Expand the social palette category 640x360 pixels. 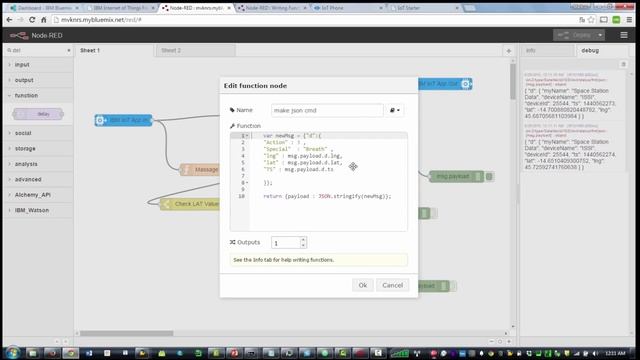coord(38,133)
